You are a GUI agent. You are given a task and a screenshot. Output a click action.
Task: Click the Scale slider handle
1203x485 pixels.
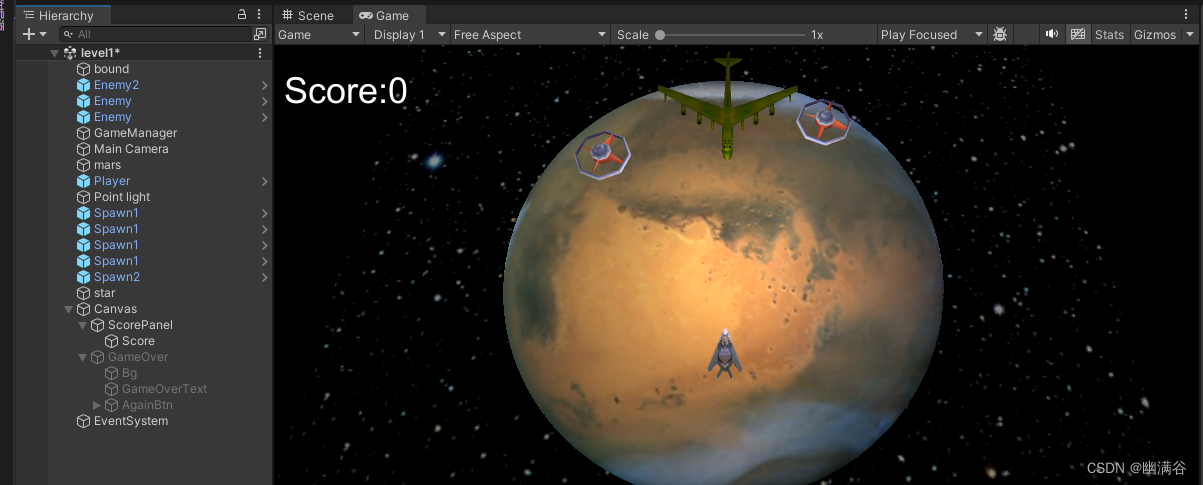tap(660, 34)
